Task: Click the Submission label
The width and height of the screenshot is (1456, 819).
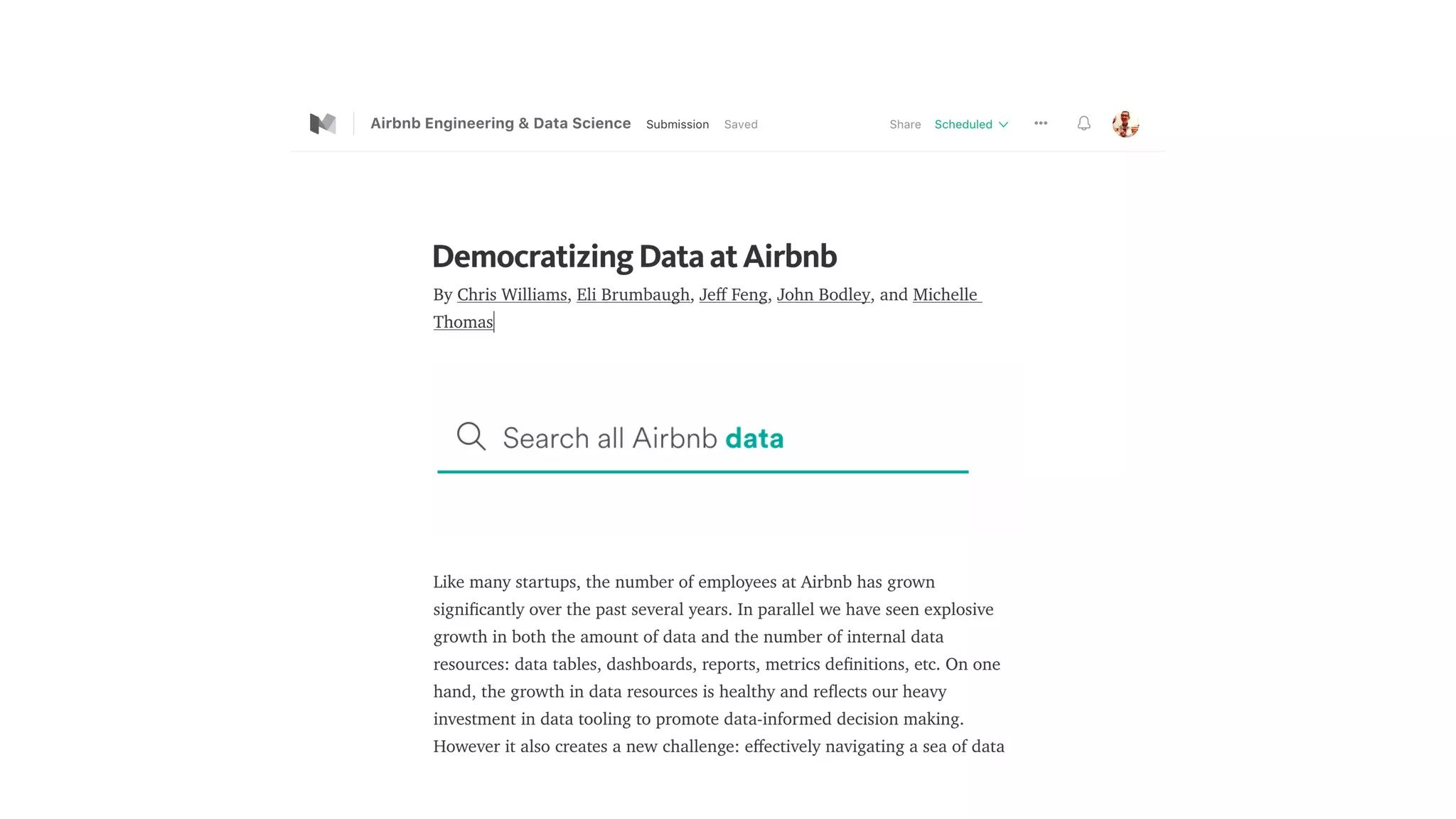Action: point(677,124)
